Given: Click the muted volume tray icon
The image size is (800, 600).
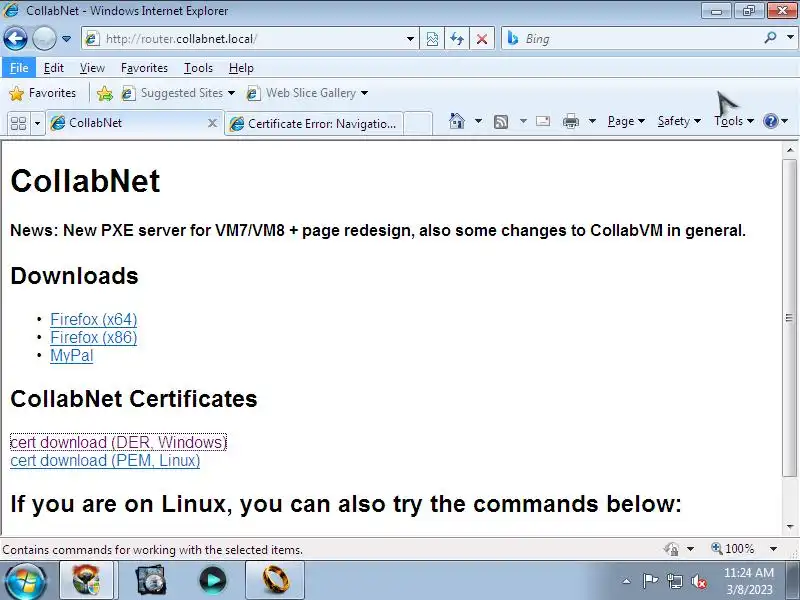Looking at the screenshot, I should pos(699,581).
